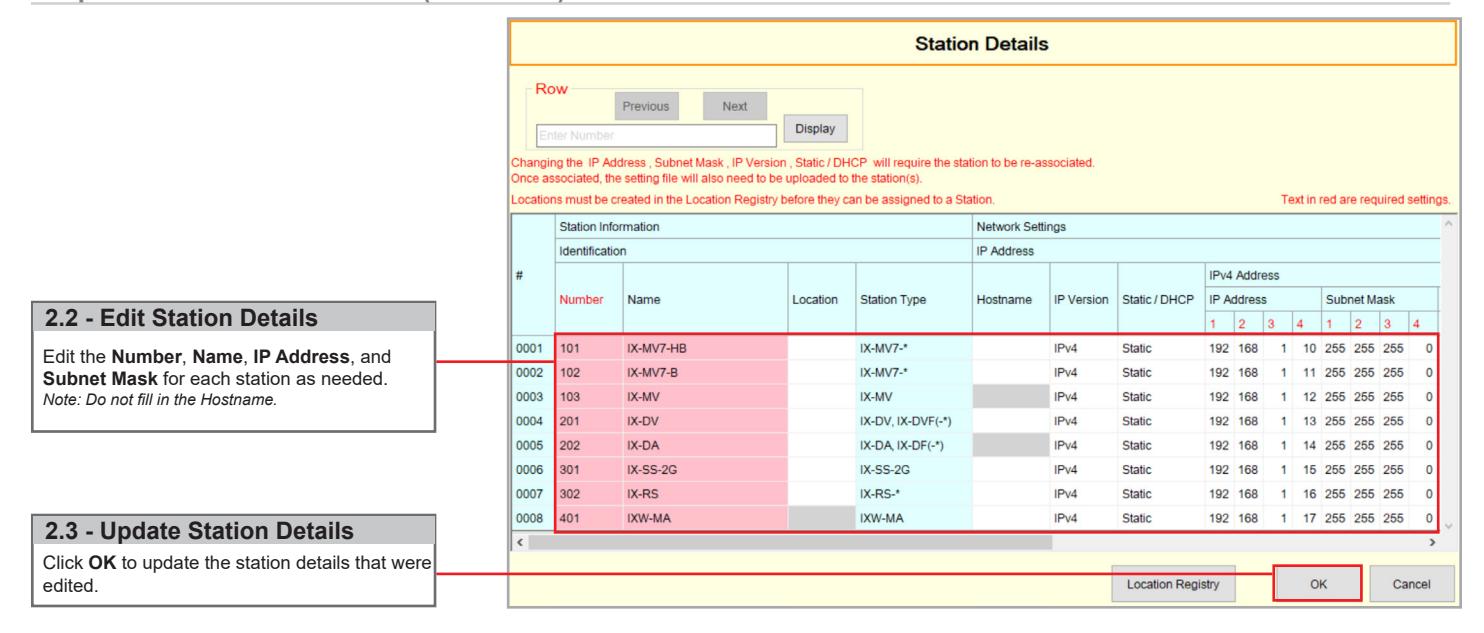Click the Station Type cell IX-DA, IX-DF(-*)
The width and height of the screenshot is (1484, 633).
tap(913, 446)
